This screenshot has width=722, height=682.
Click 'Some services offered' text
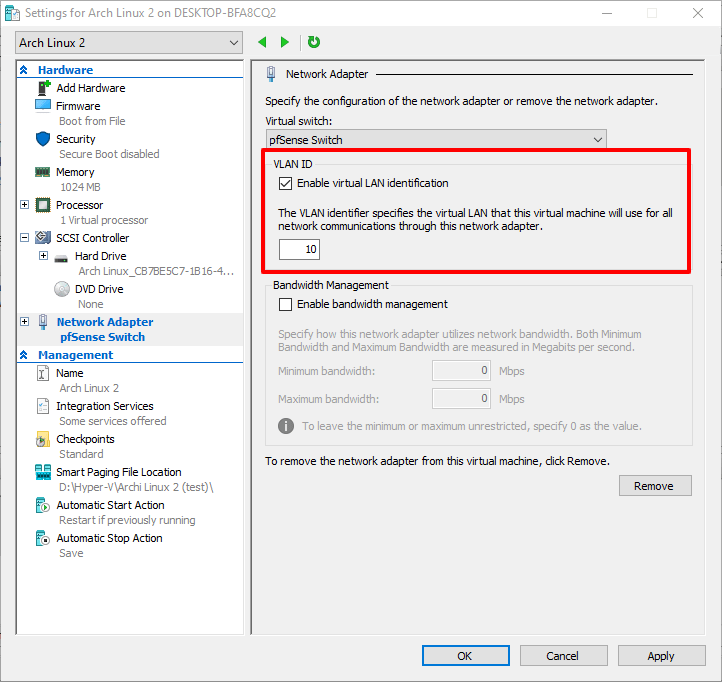point(113,421)
